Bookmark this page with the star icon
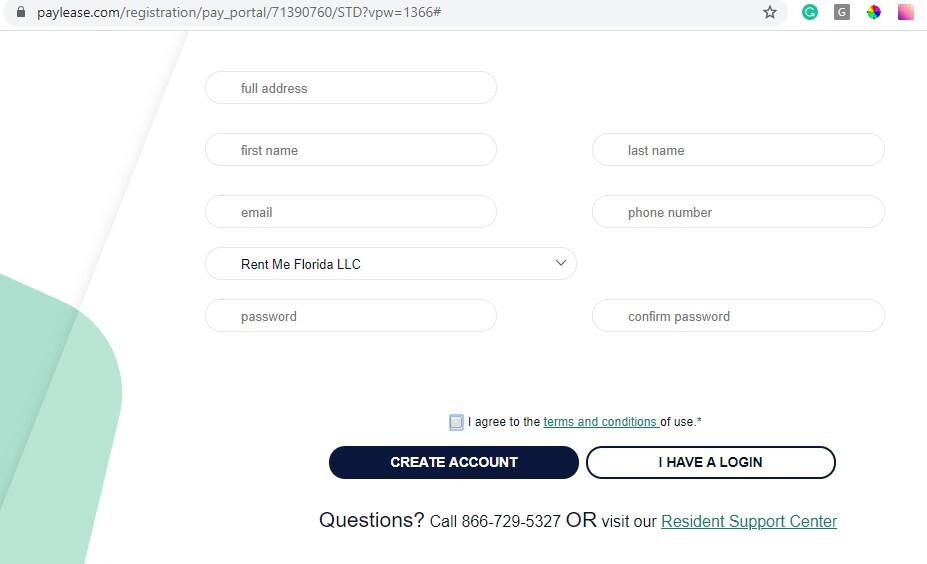 pos(769,12)
